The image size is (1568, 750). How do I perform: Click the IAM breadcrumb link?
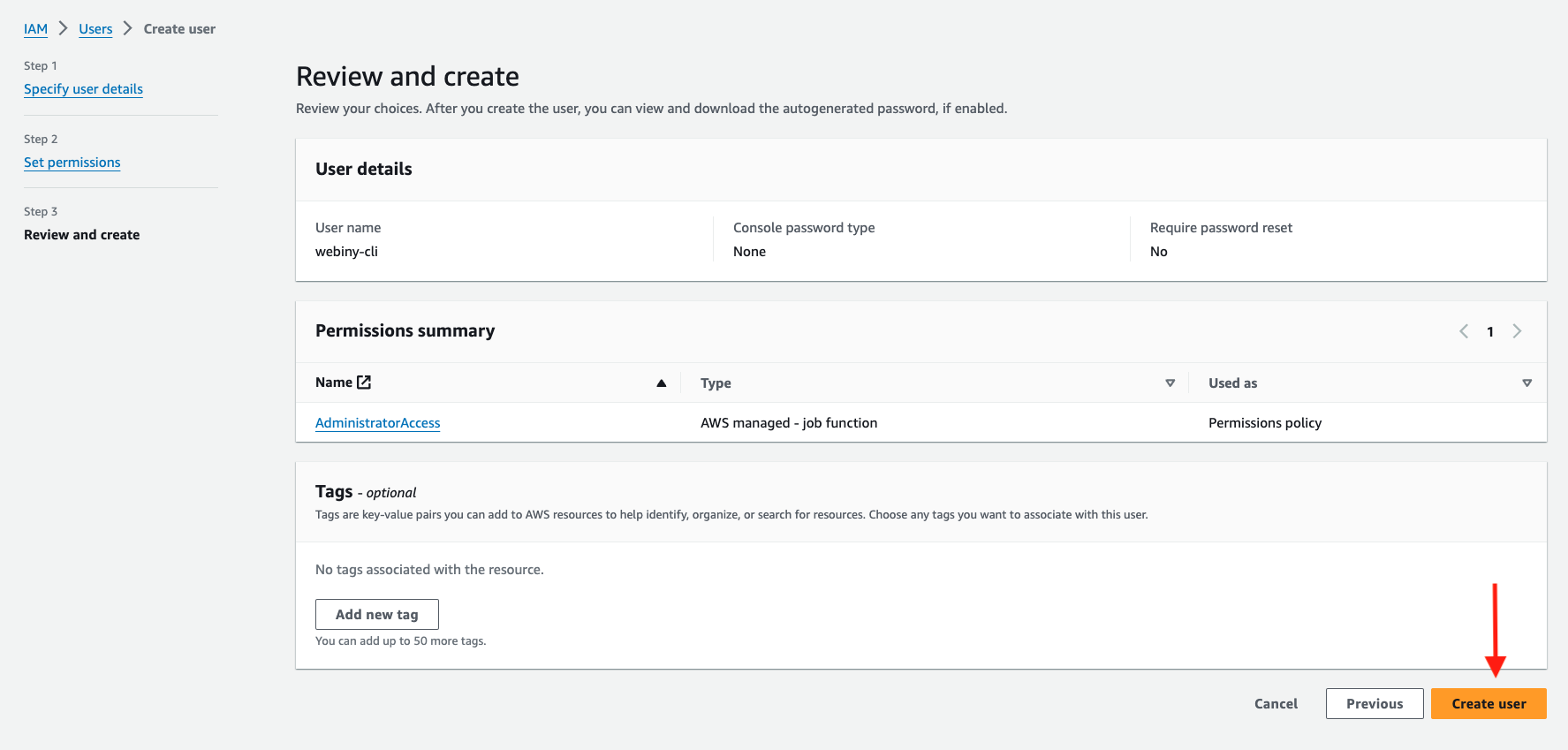coord(35,29)
